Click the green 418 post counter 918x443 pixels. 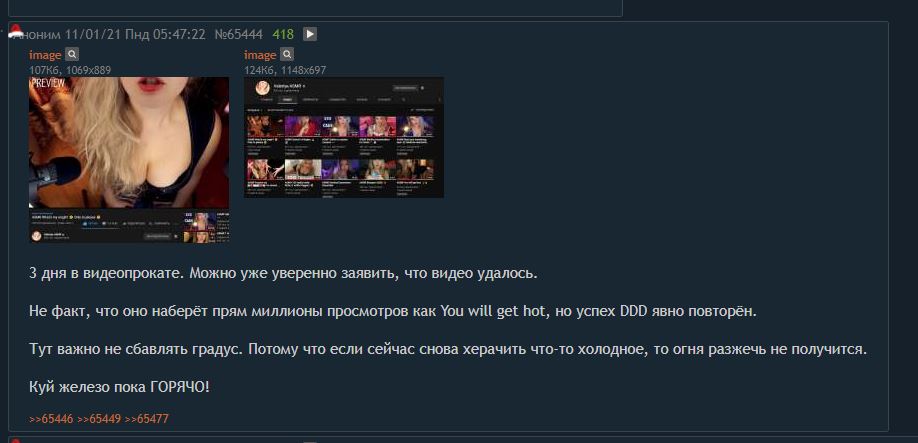pyautogui.click(x=283, y=35)
